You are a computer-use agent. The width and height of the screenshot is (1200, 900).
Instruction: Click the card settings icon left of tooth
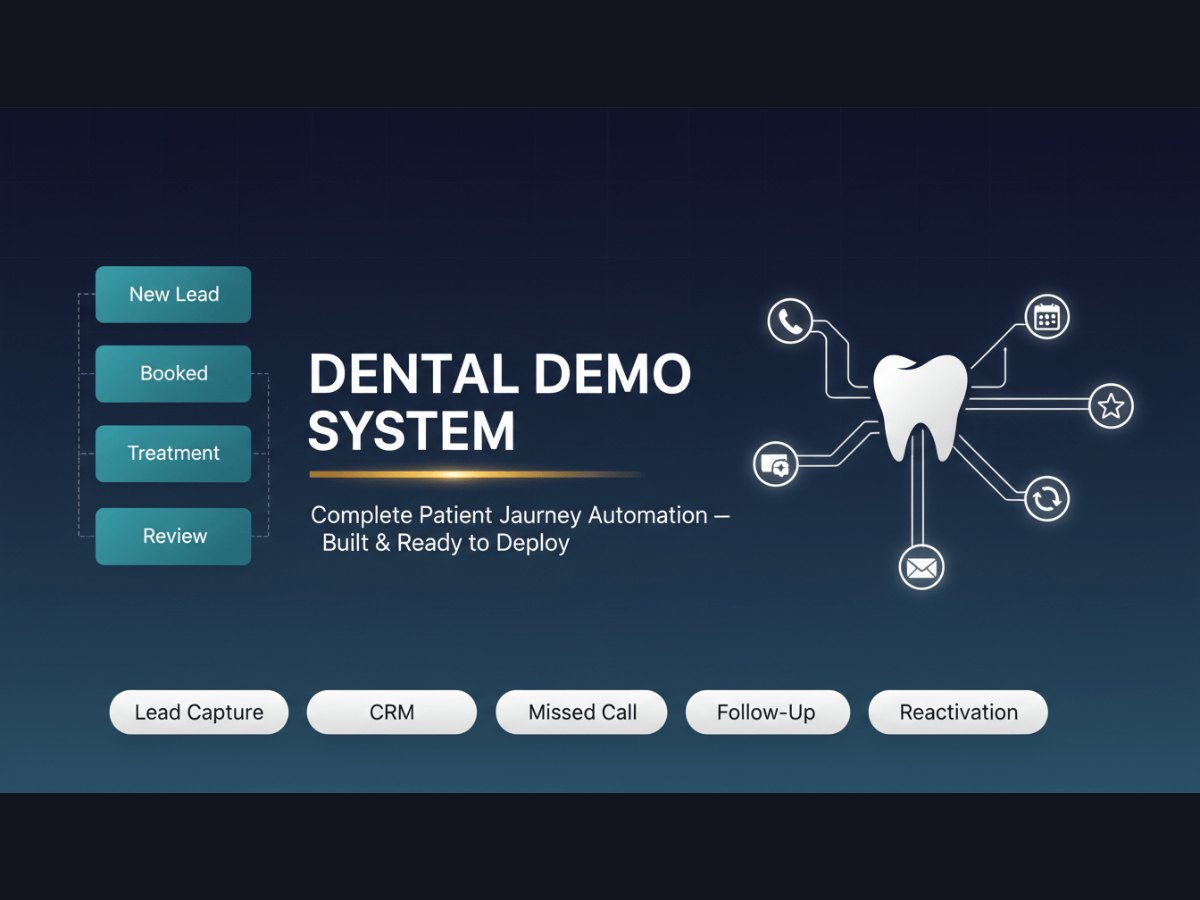pos(775,464)
